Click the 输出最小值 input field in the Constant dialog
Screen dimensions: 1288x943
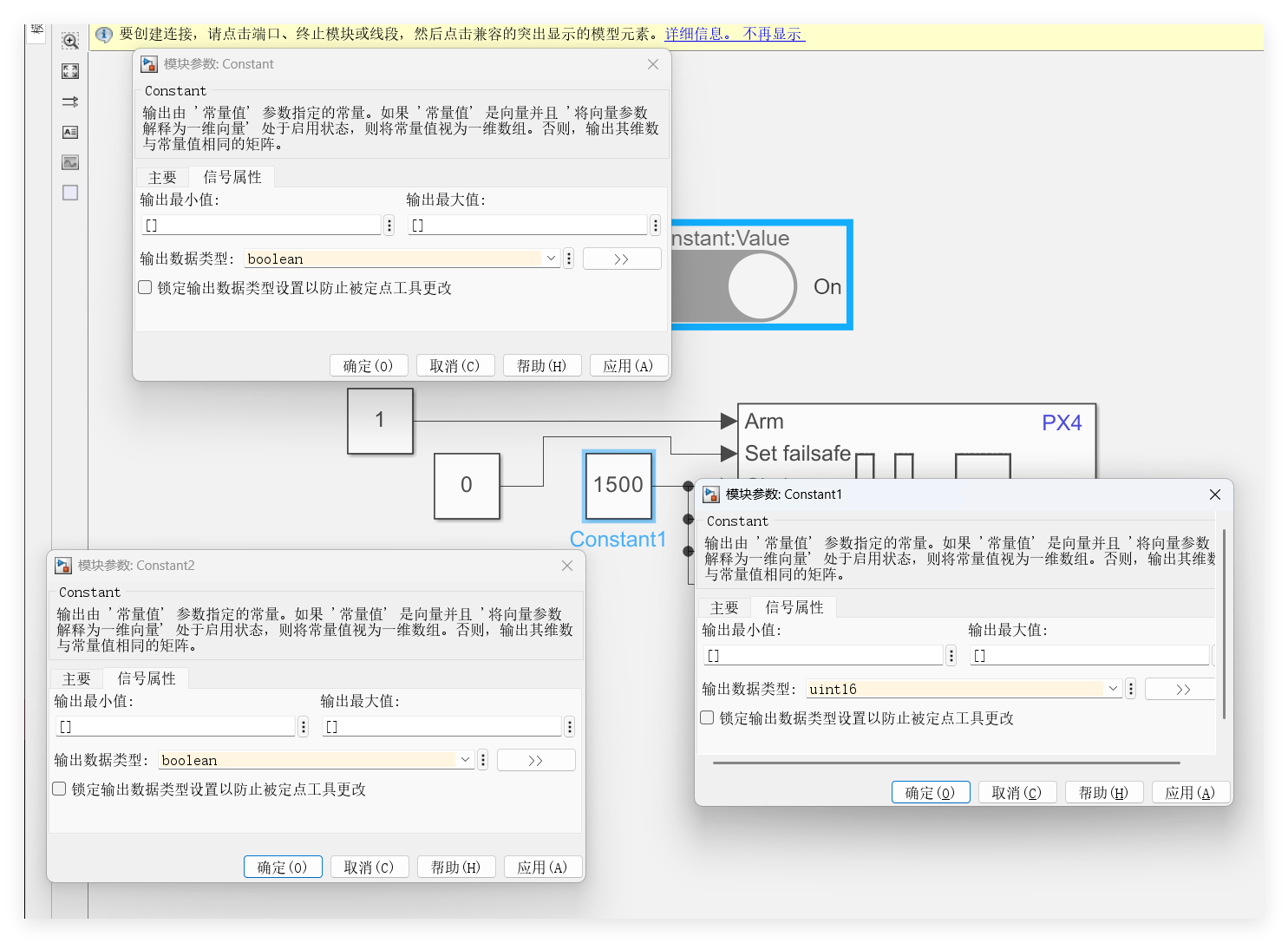[260, 226]
